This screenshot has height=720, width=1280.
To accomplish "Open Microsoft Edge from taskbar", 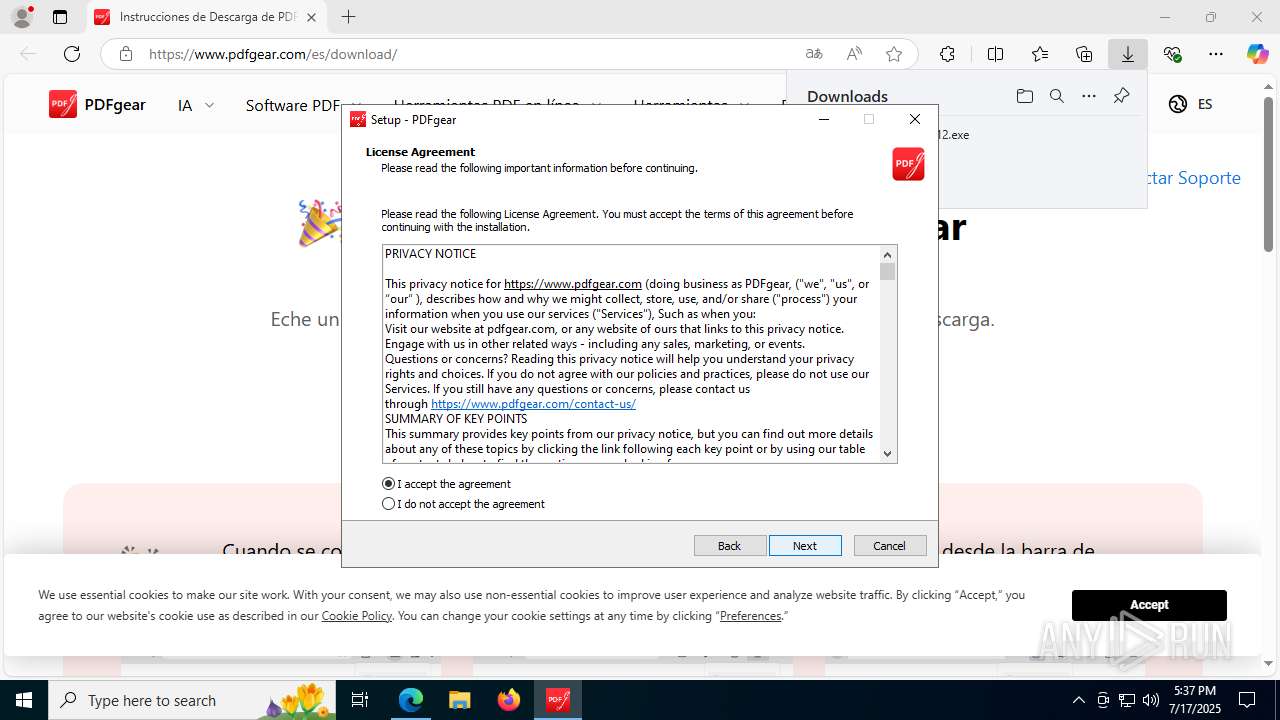I will pos(411,700).
